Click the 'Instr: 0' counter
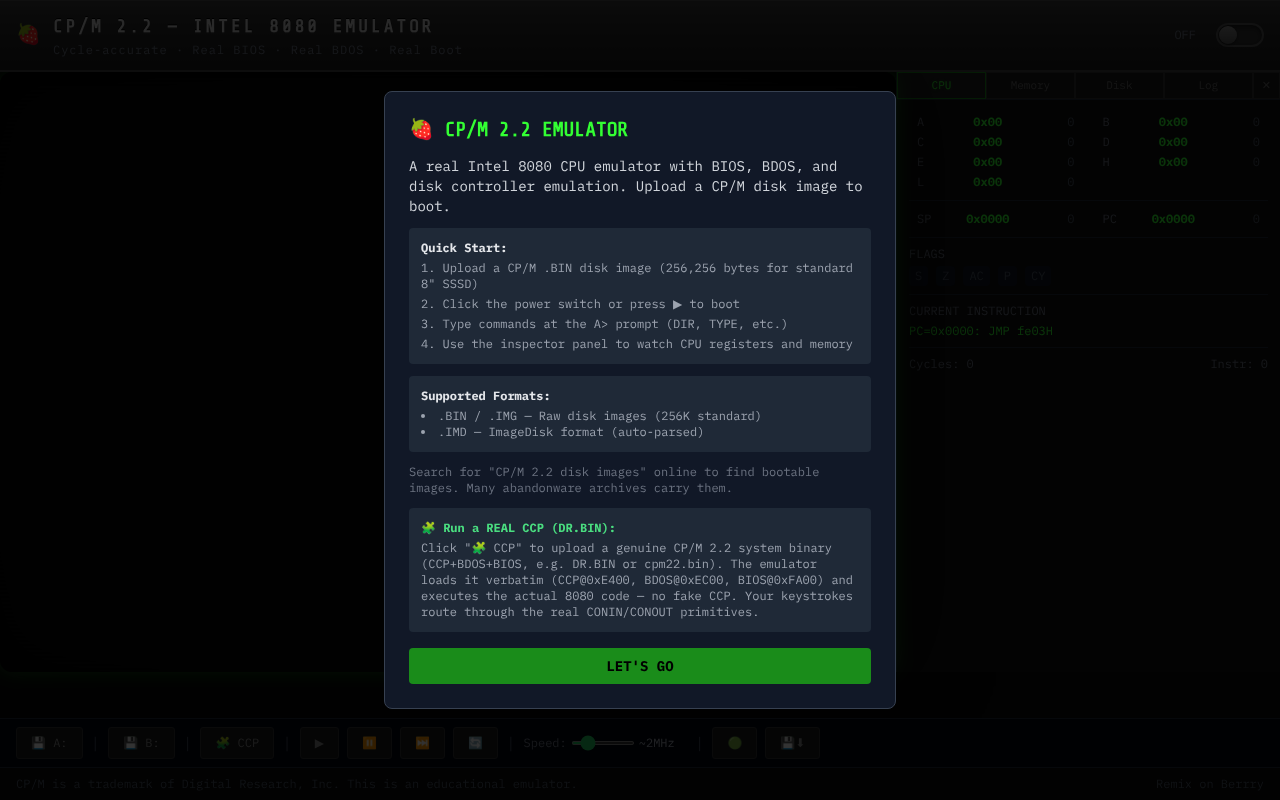Viewport: 1280px width, 800px height. click(x=1239, y=364)
